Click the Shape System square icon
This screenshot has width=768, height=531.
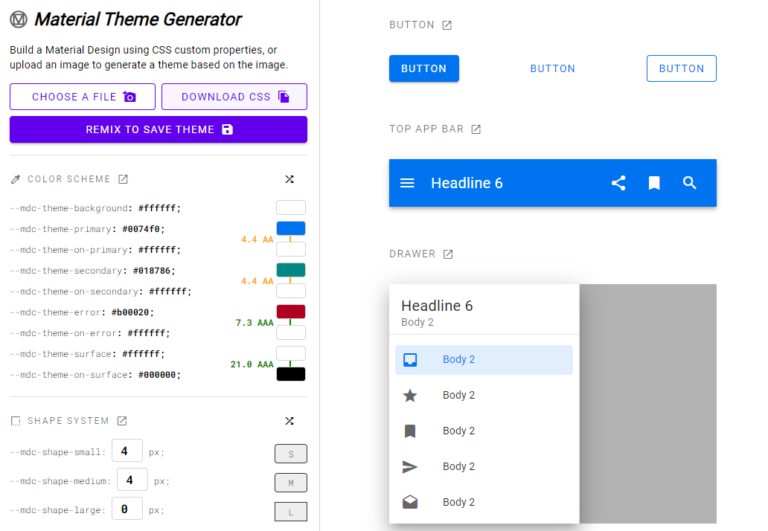(x=16, y=421)
